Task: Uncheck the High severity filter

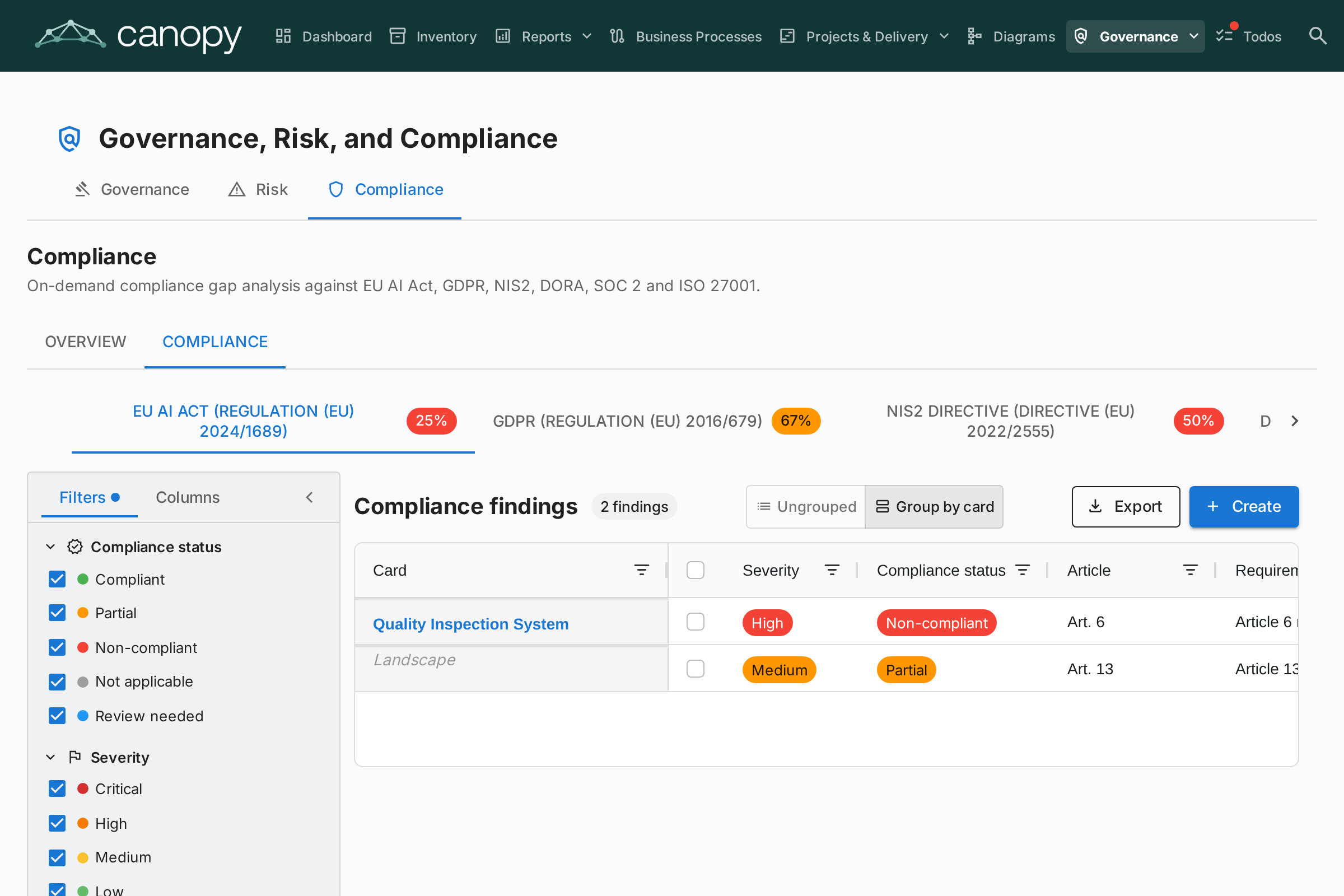Action: [57, 823]
